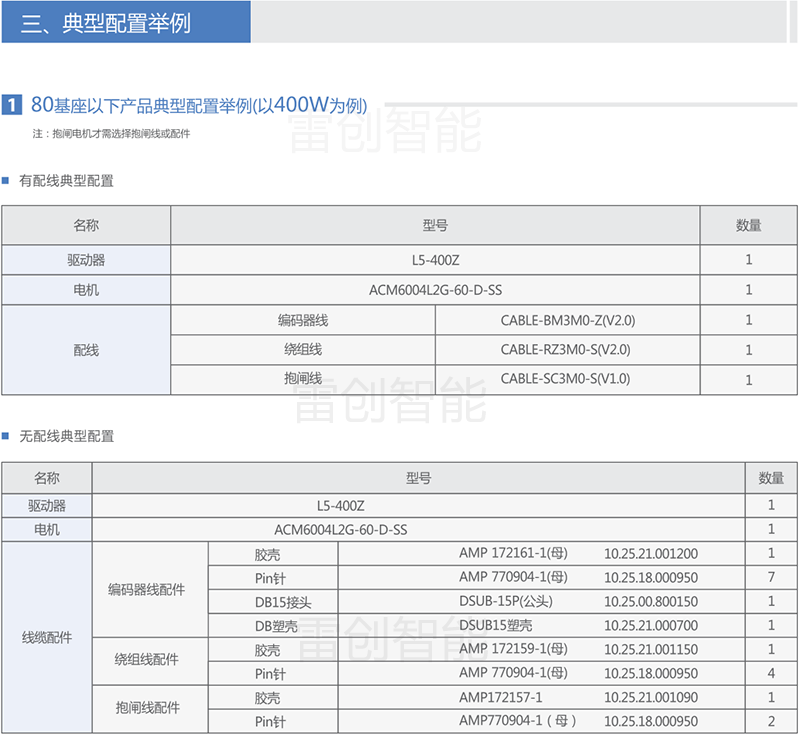
Task: Click the quantity 7 cell for encoder pins
Action: click(771, 578)
